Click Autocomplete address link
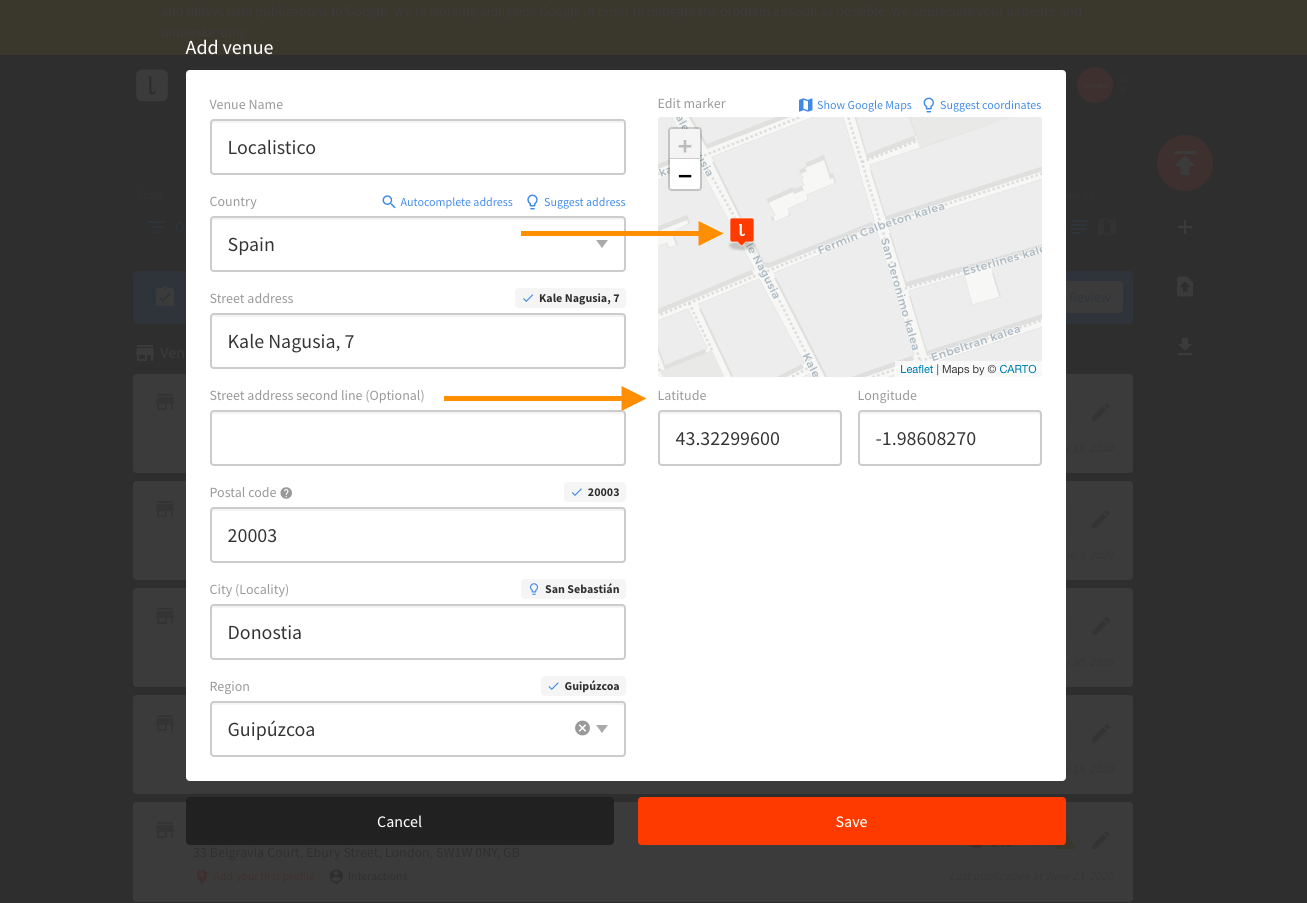This screenshot has width=1307, height=903. coord(456,202)
